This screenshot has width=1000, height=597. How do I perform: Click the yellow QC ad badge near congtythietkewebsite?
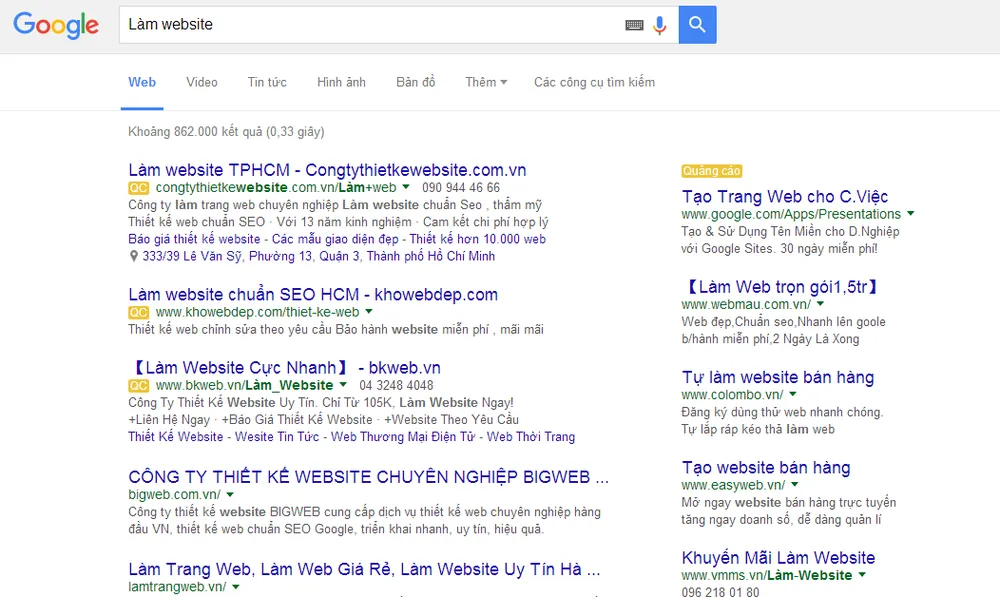138,187
